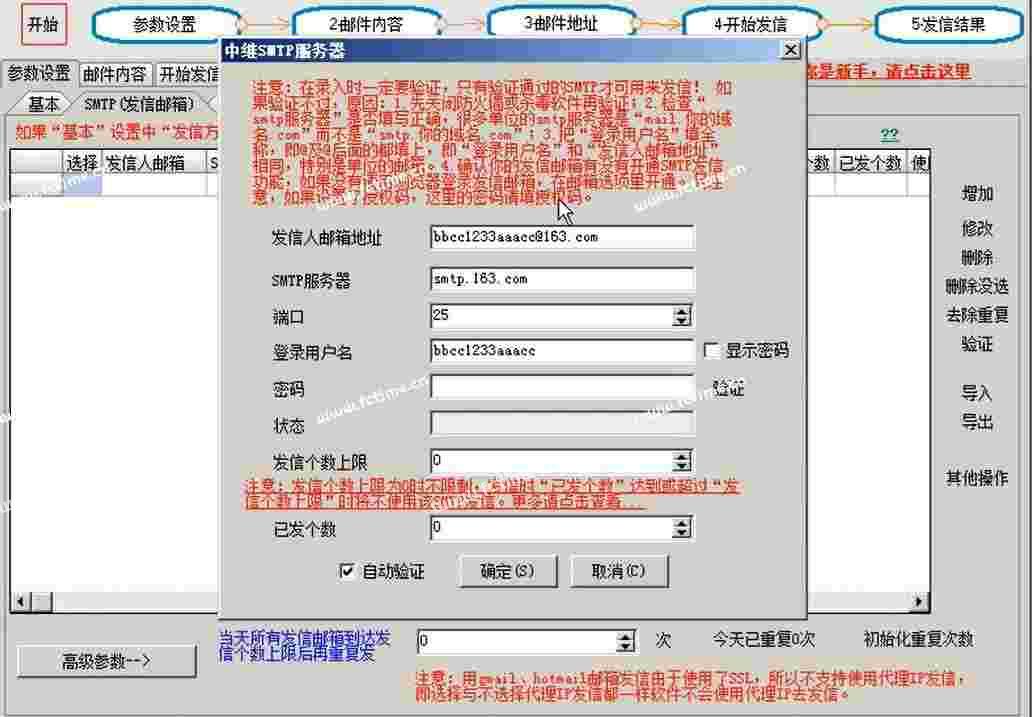Close the 中维SMTP服务器 dialog
This screenshot has height=717, width=1032.
coord(790,50)
